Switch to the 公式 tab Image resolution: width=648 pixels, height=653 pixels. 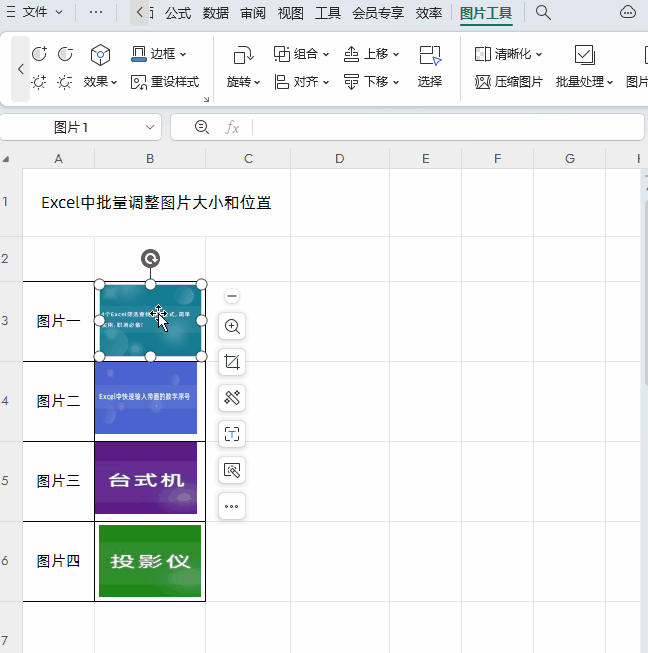click(178, 13)
